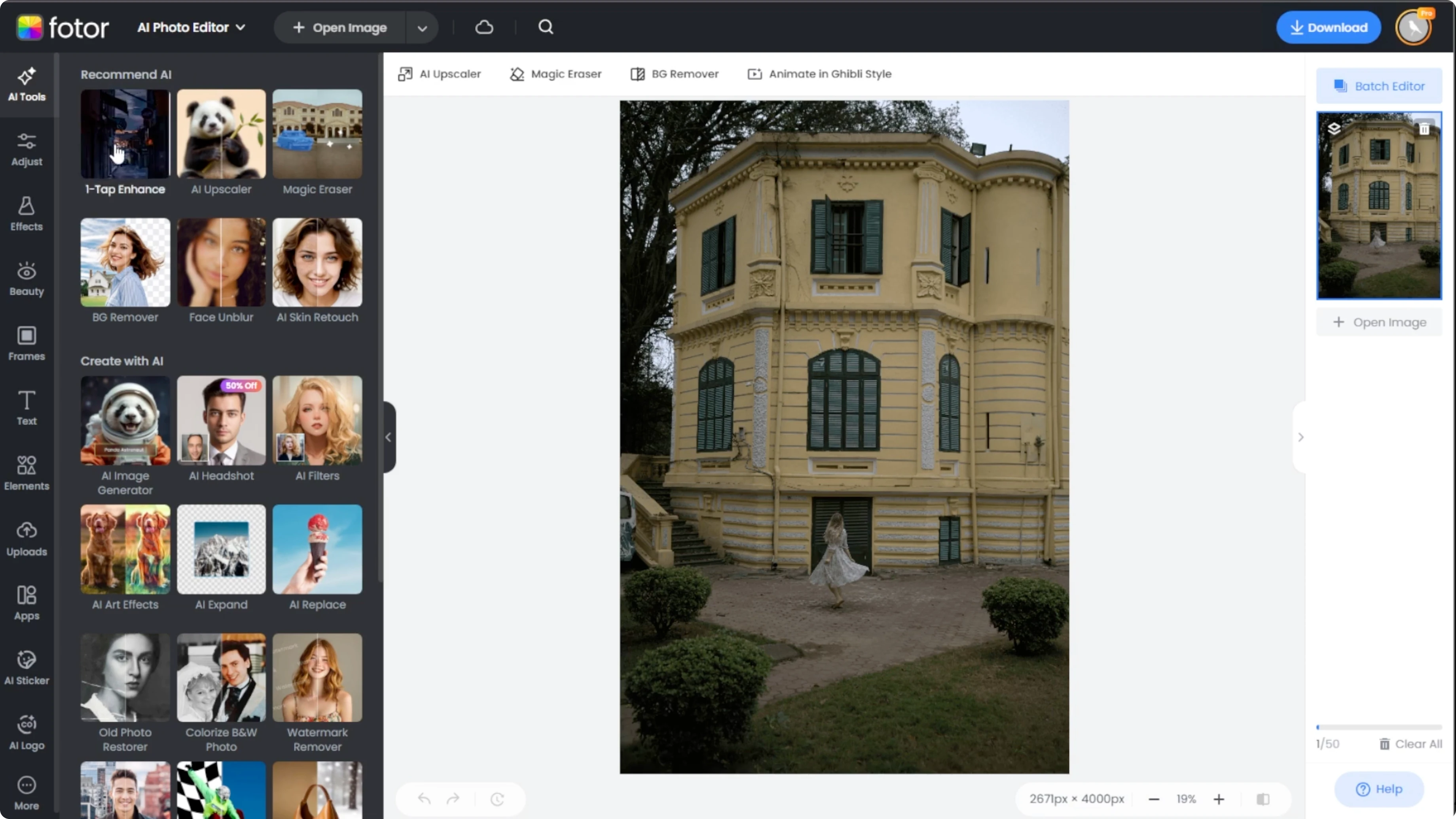Collapse the right image panel

(1300, 437)
